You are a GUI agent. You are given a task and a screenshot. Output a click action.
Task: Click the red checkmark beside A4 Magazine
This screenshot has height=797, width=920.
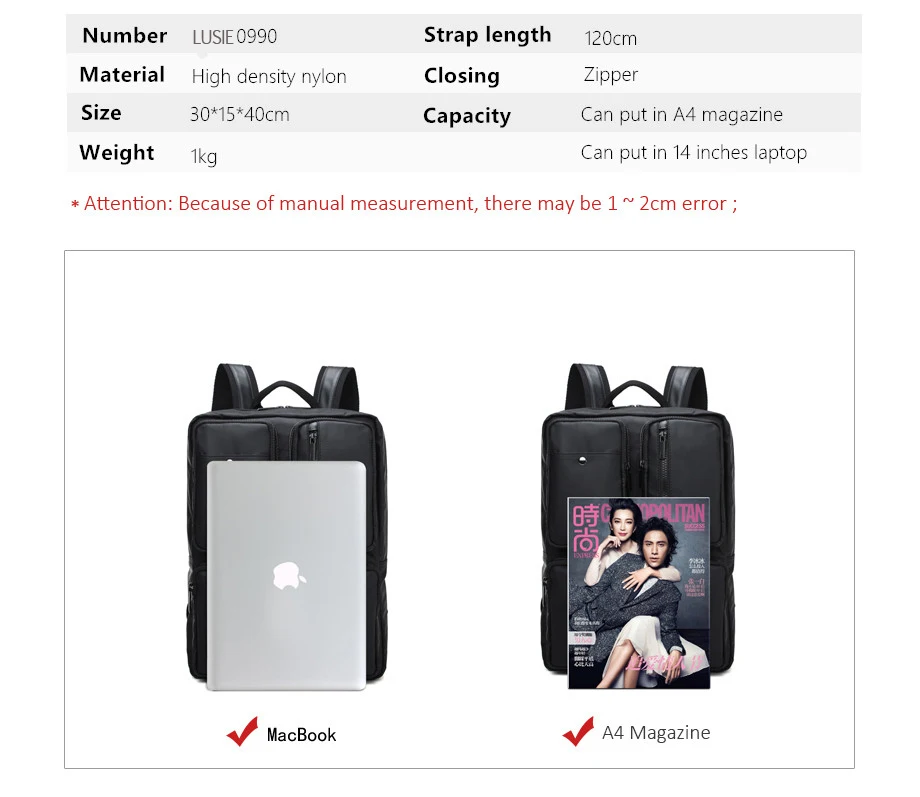[578, 731]
